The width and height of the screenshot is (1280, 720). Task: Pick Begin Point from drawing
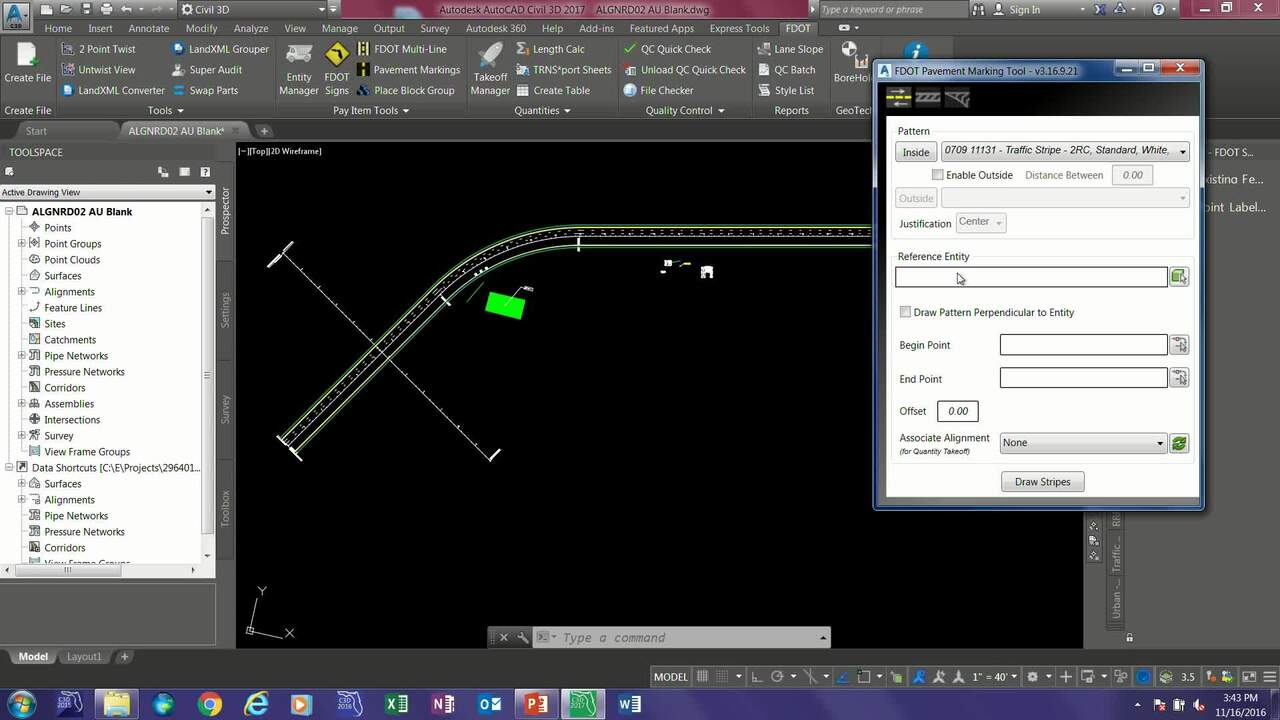(x=1179, y=345)
